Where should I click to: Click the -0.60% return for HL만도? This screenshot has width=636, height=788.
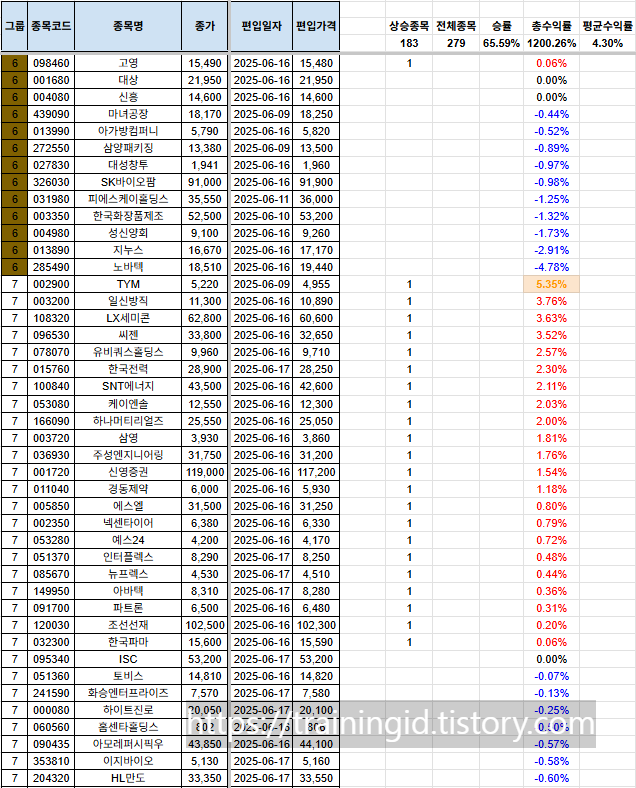tap(551, 778)
